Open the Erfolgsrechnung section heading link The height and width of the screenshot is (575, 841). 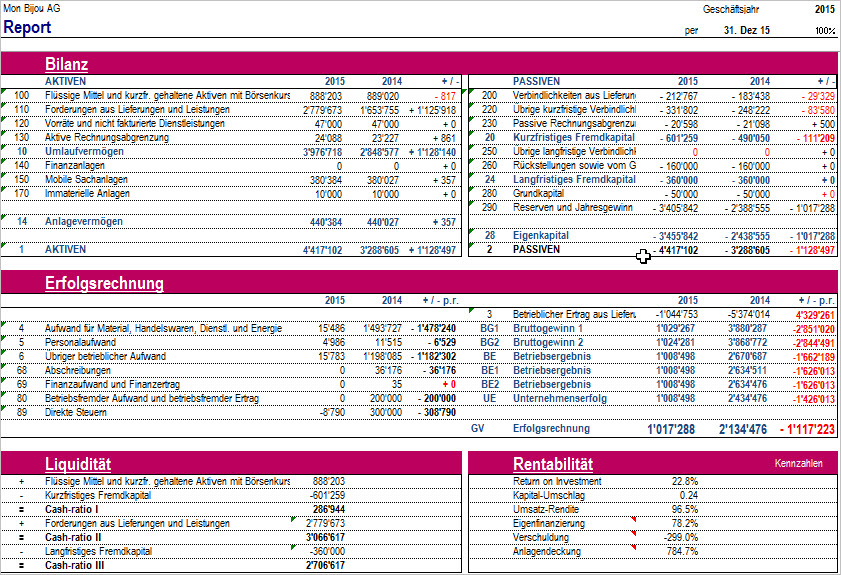tap(104, 284)
